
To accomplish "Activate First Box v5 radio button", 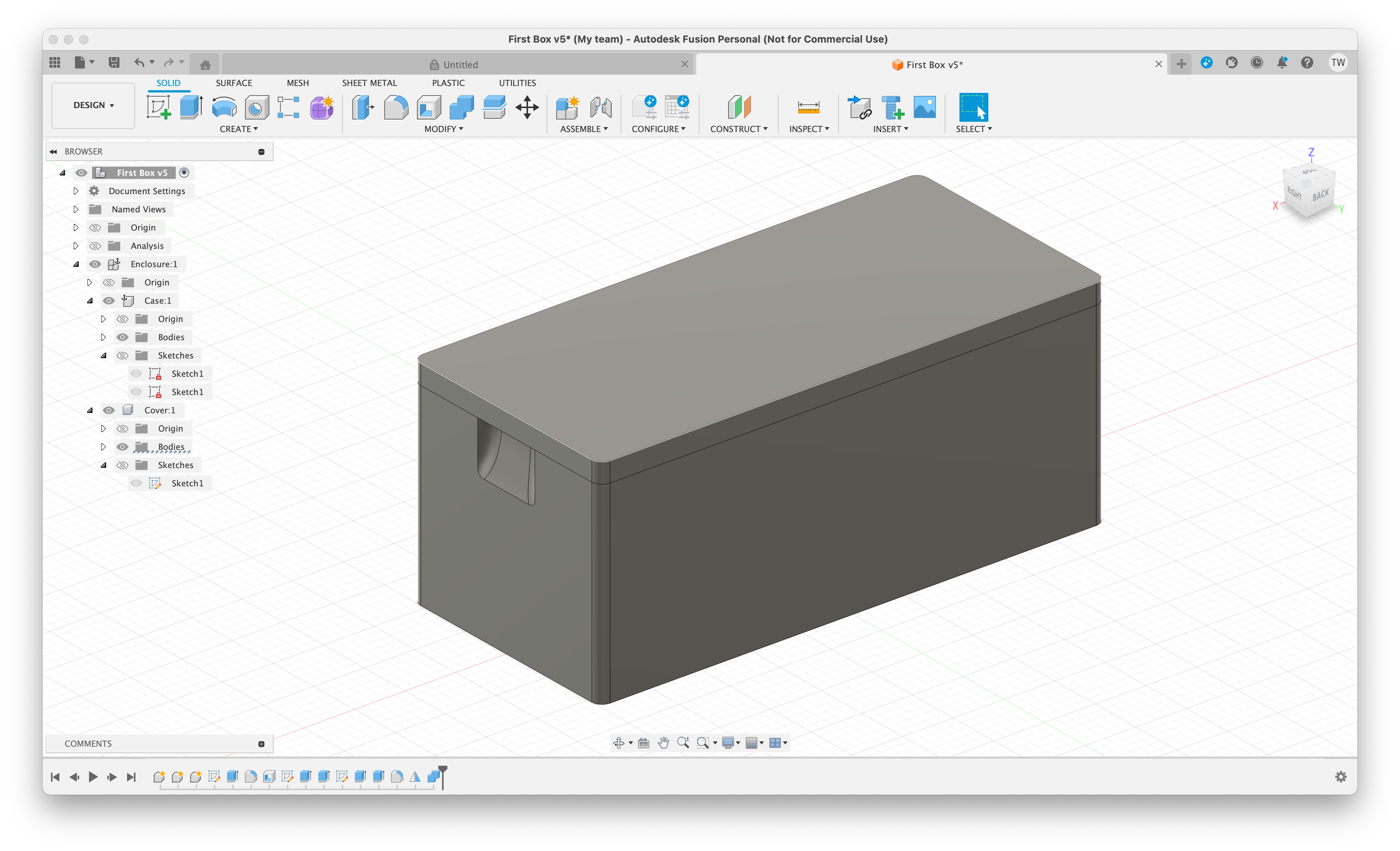I will pyautogui.click(x=184, y=173).
